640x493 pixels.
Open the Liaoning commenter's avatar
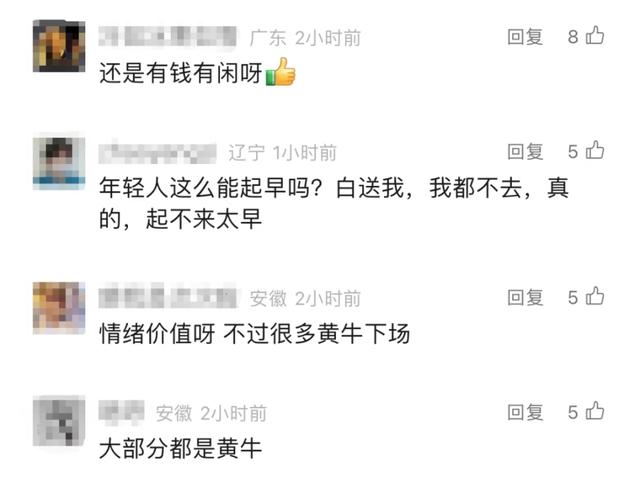[59, 163]
